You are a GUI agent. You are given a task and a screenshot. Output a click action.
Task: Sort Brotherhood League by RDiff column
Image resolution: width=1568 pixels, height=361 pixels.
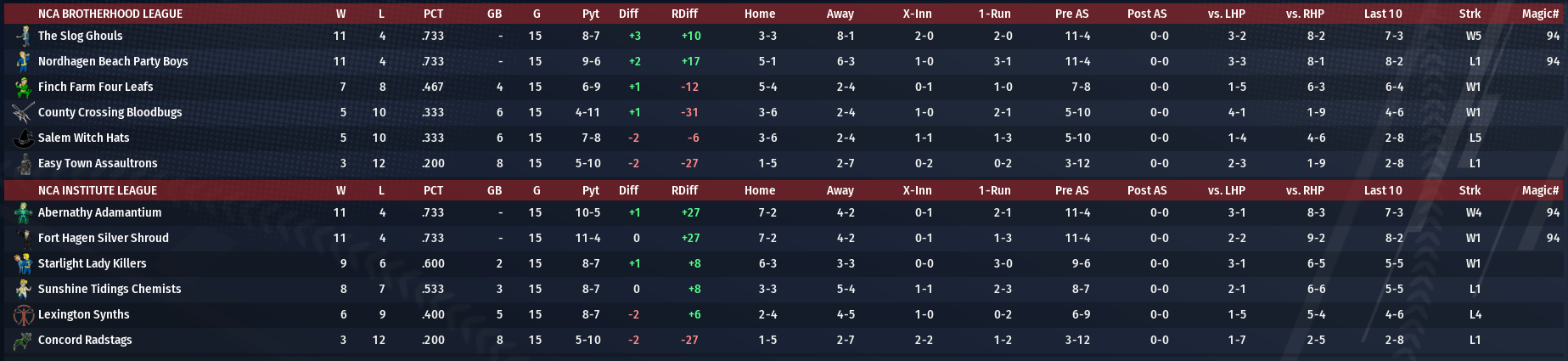coord(684,14)
